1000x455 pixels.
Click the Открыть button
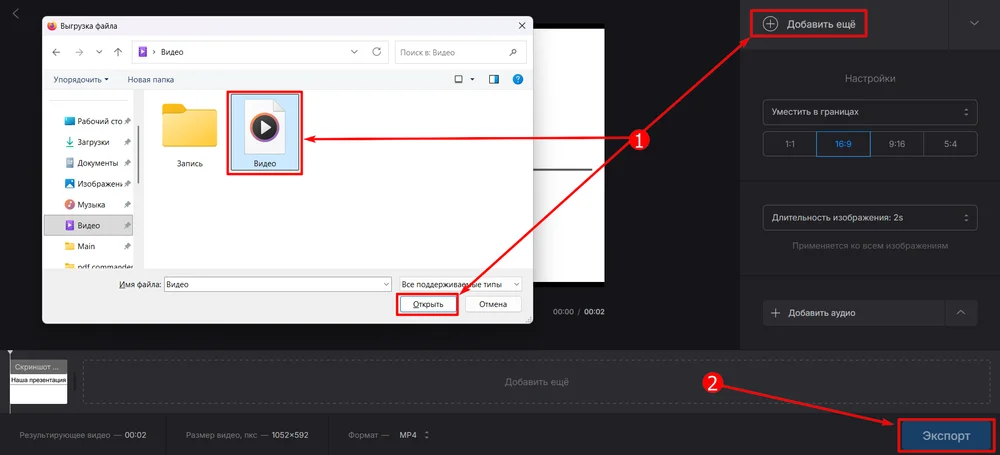(x=428, y=304)
